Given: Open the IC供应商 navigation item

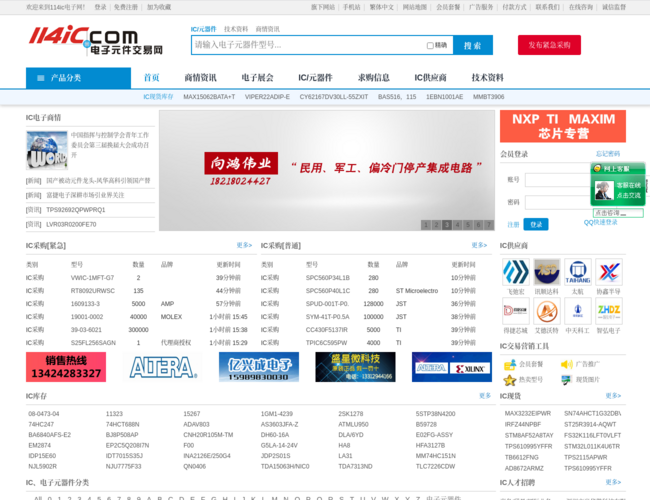Looking at the screenshot, I should (x=430, y=78).
